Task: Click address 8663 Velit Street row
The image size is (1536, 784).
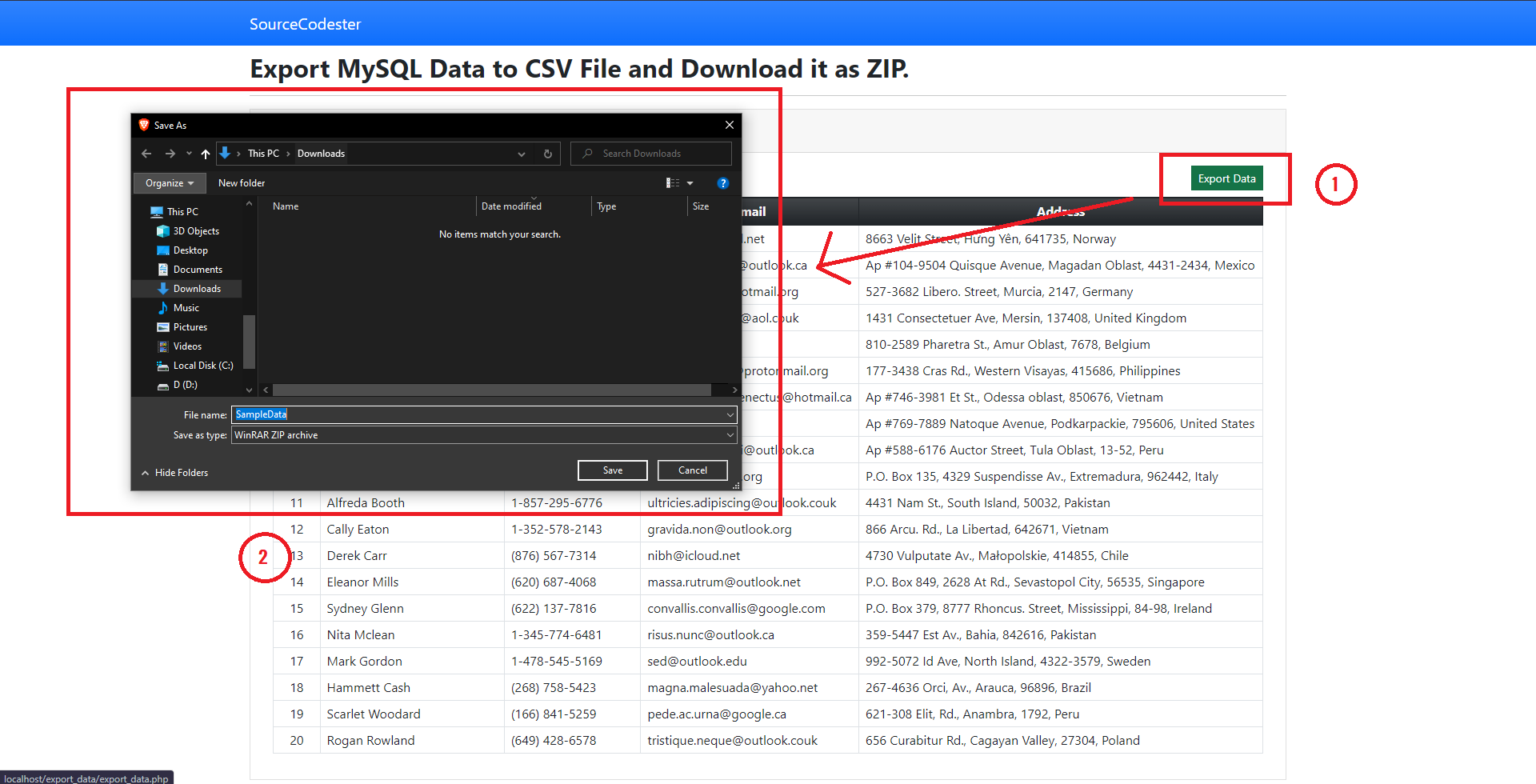Action: click(990, 239)
